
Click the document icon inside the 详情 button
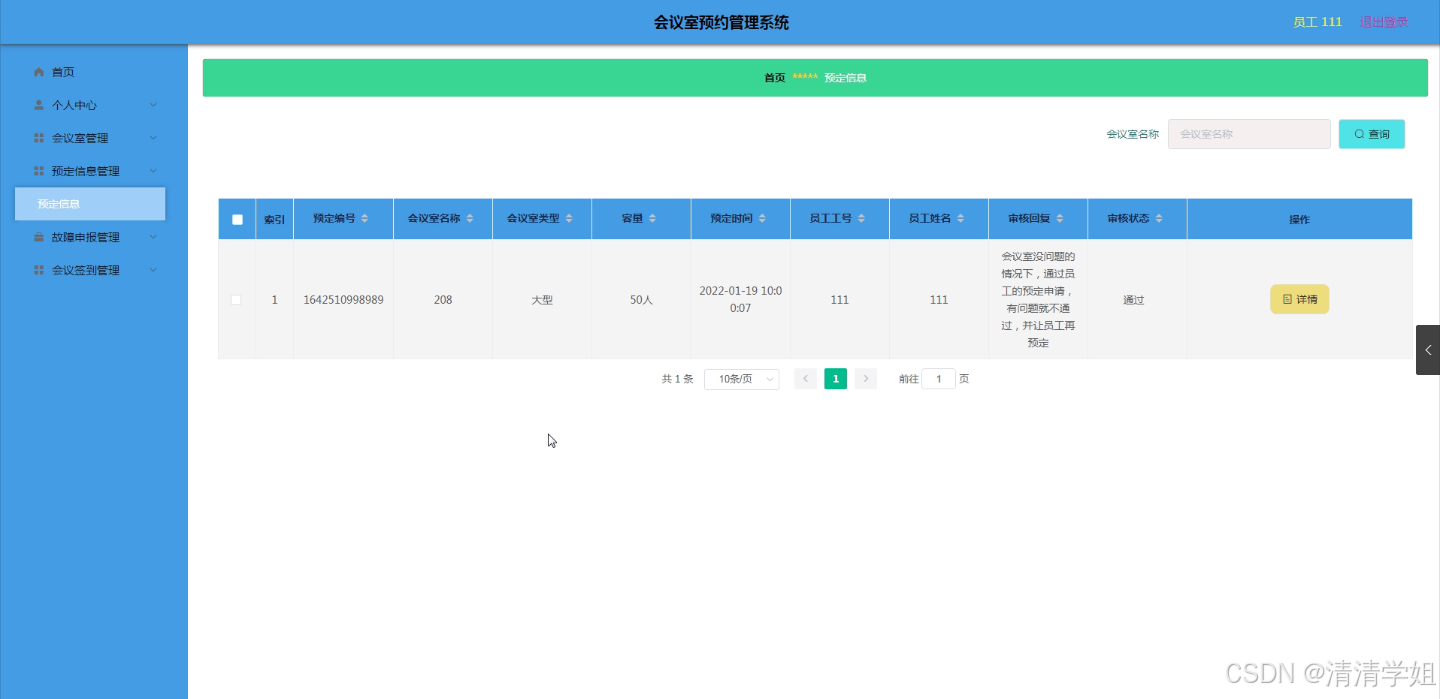click(1286, 299)
